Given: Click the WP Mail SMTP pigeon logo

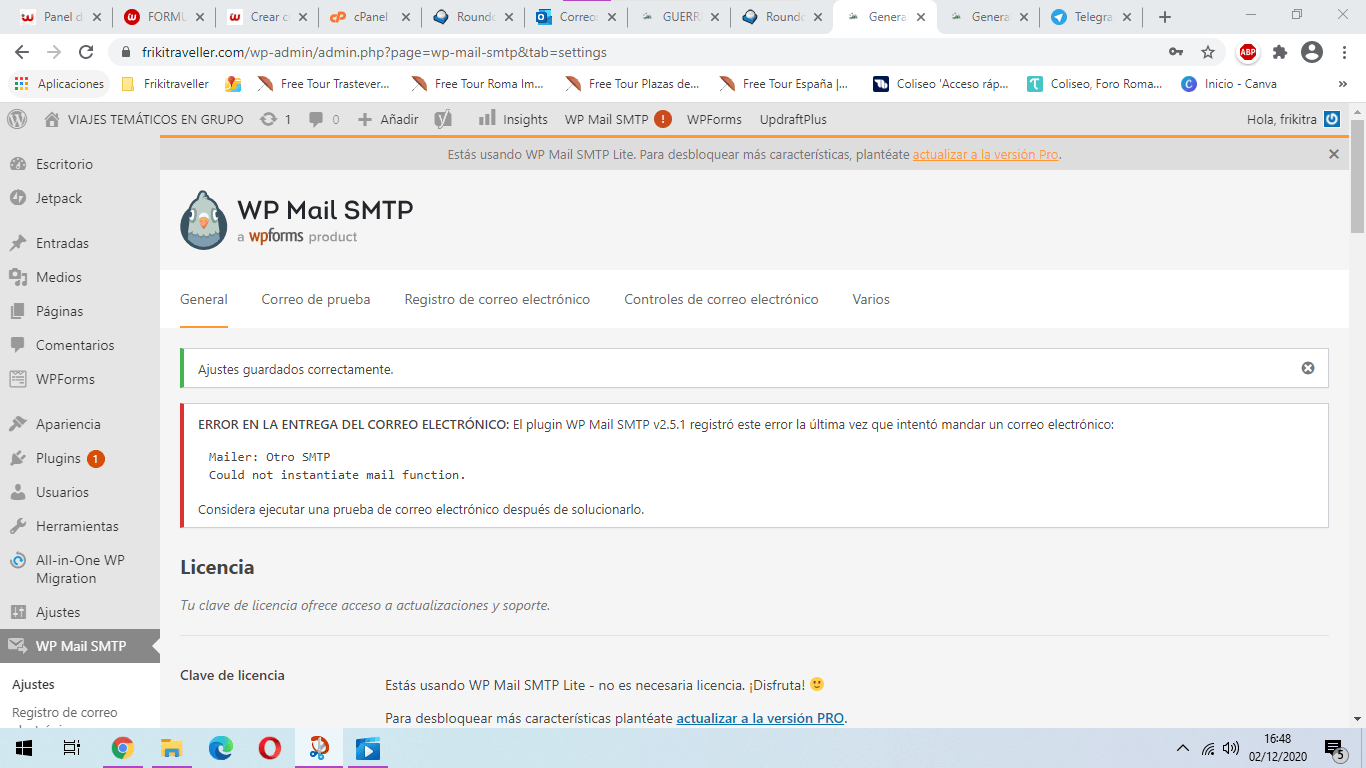Looking at the screenshot, I should pyautogui.click(x=204, y=220).
